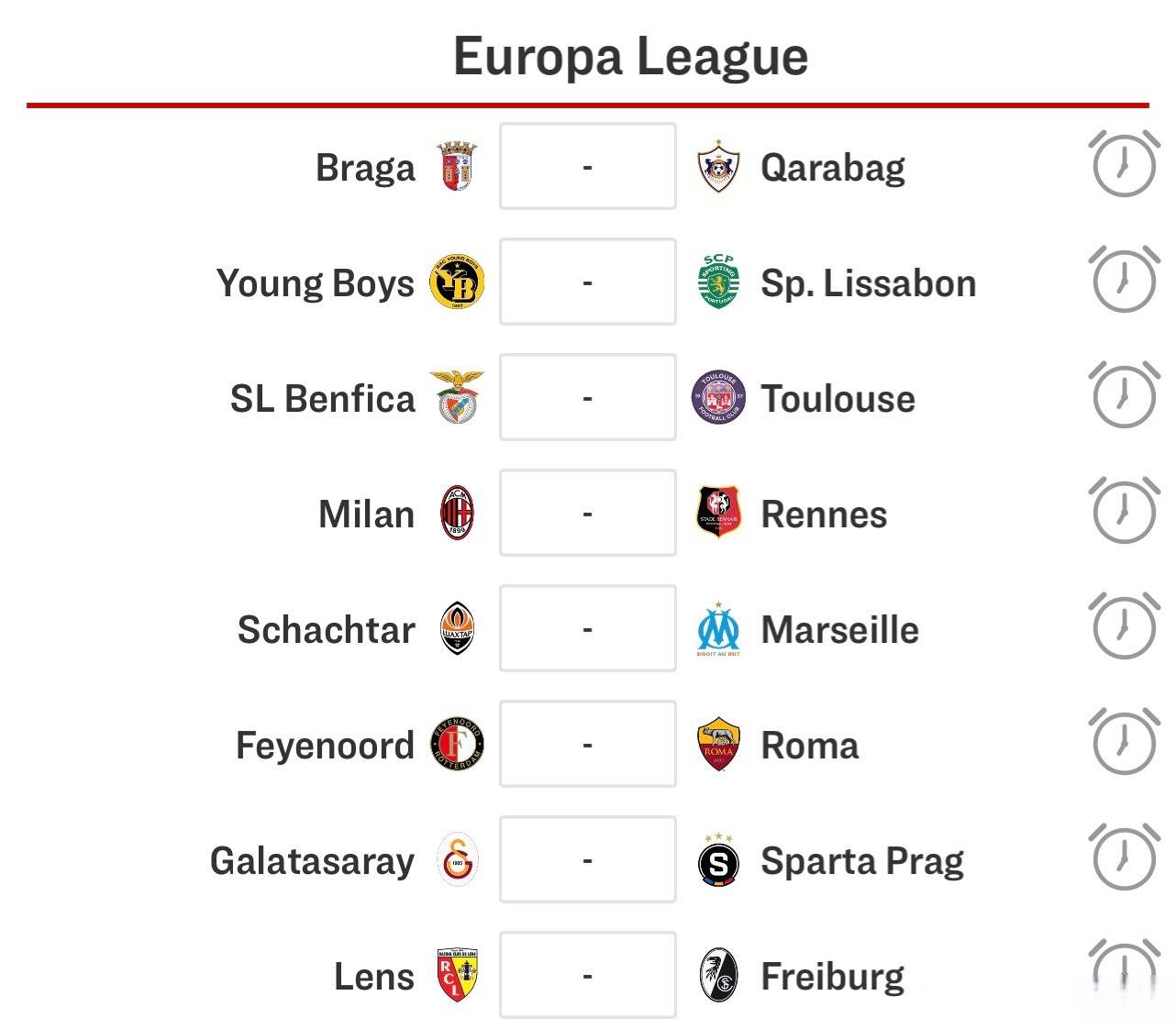Click the Marseille club logo
Viewport: 1176px width, 1029px height.
coord(718,629)
